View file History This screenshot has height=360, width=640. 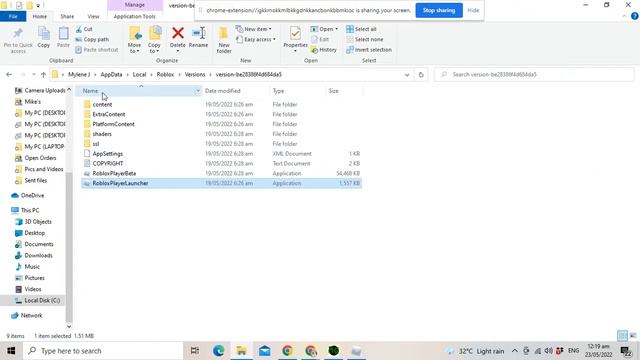324,50
